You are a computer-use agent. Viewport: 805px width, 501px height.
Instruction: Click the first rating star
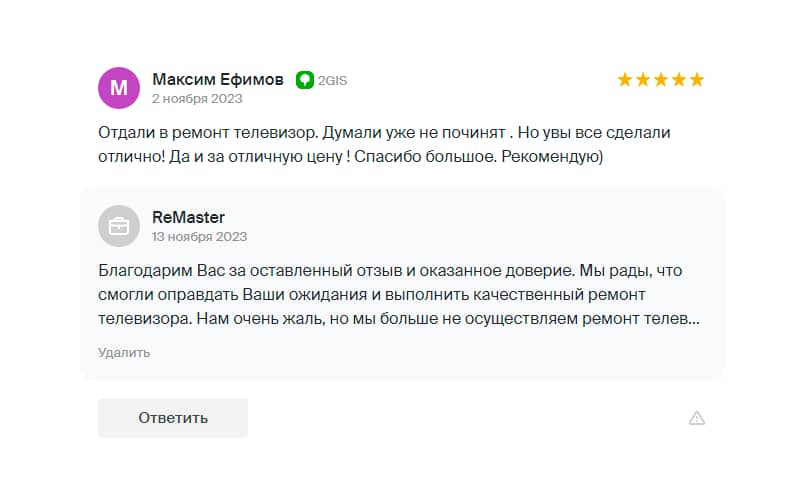pyautogui.click(x=625, y=80)
